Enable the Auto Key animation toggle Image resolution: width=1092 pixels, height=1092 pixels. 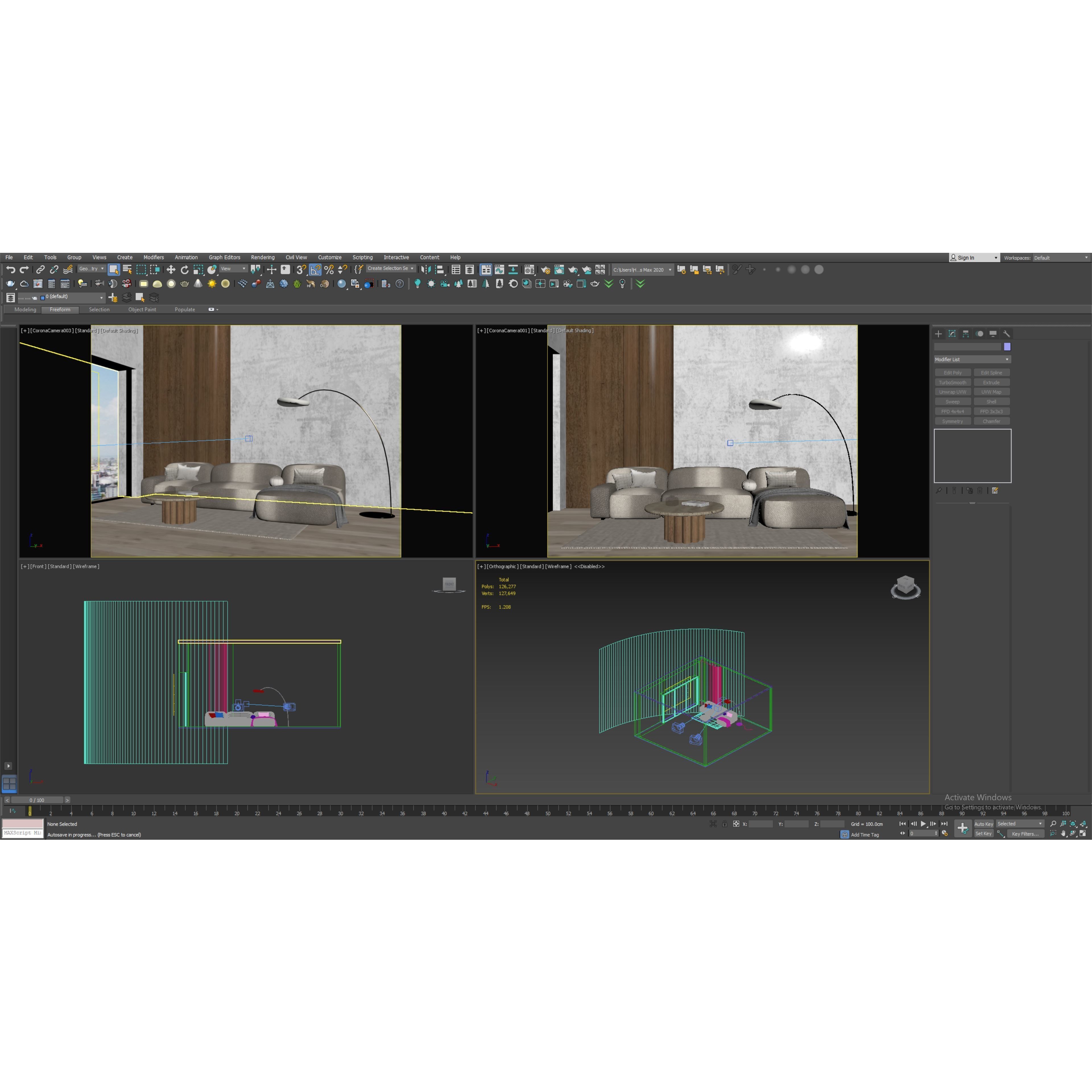(x=984, y=824)
